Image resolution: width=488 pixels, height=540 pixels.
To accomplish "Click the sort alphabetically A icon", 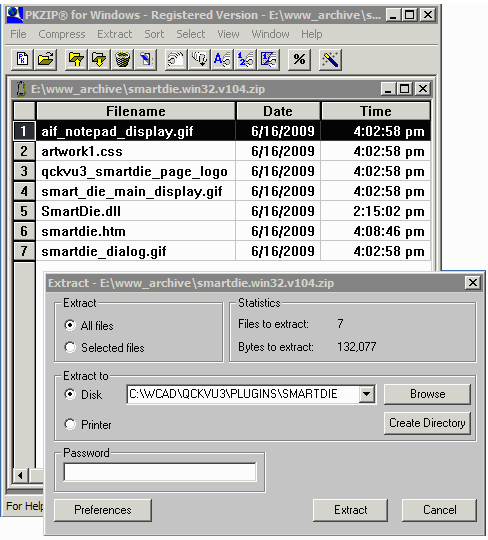I will click(222, 60).
